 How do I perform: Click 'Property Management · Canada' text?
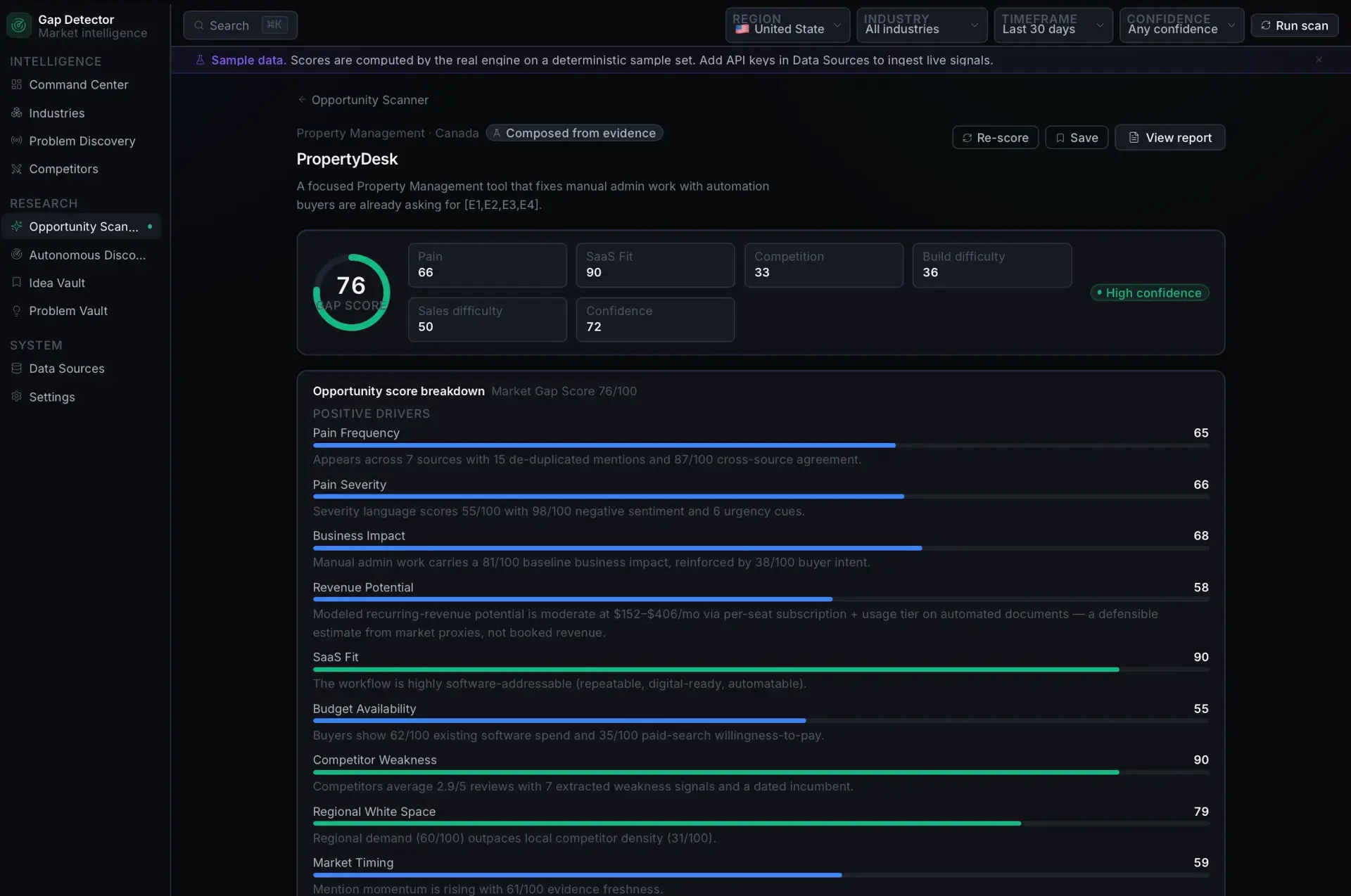(387, 133)
